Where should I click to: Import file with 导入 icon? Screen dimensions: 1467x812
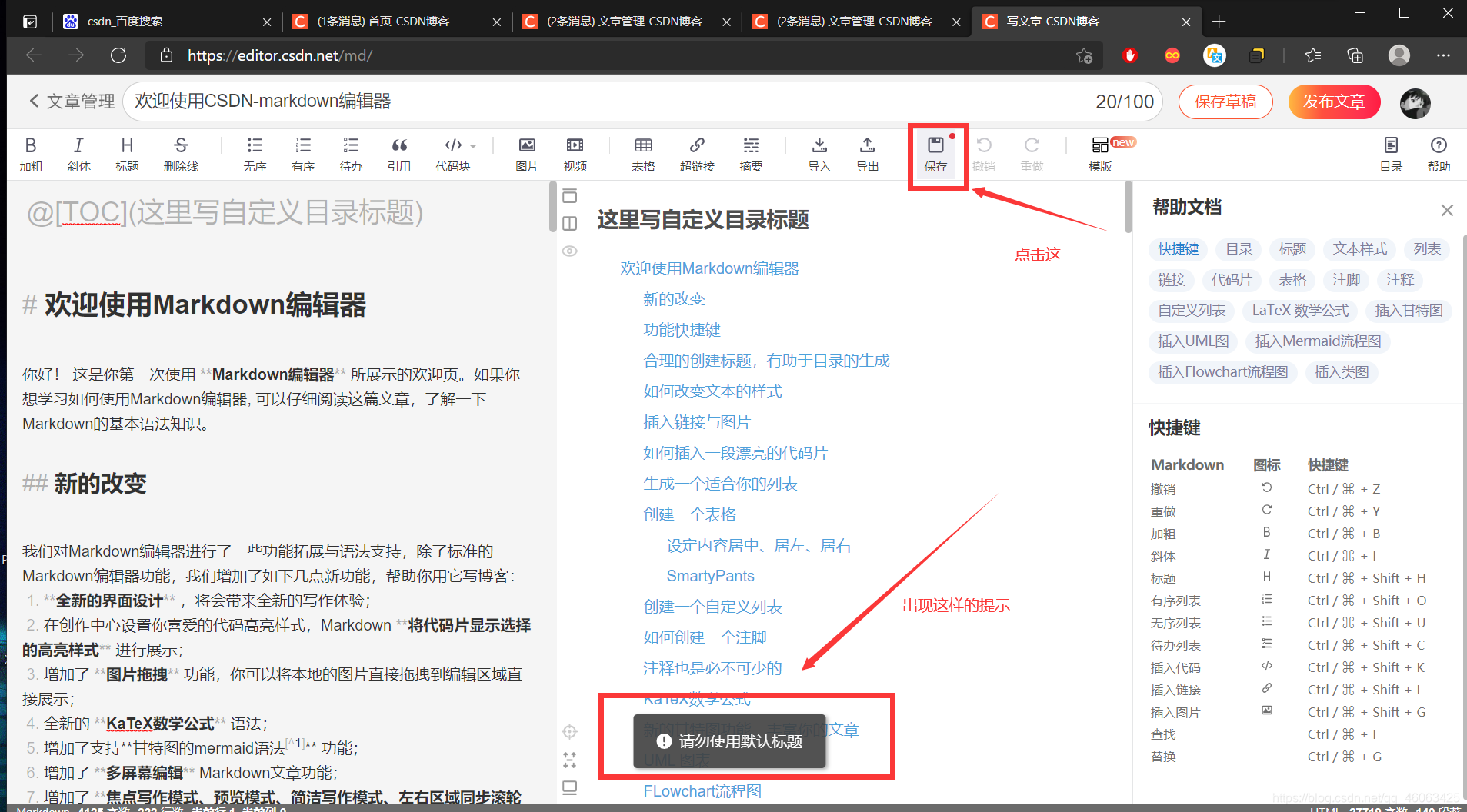pyautogui.click(x=819, y=154)
